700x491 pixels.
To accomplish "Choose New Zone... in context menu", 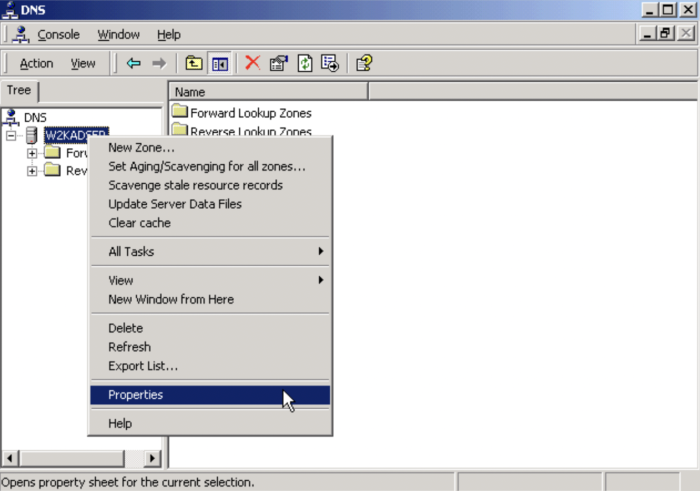I will click(x=141, y=148).
